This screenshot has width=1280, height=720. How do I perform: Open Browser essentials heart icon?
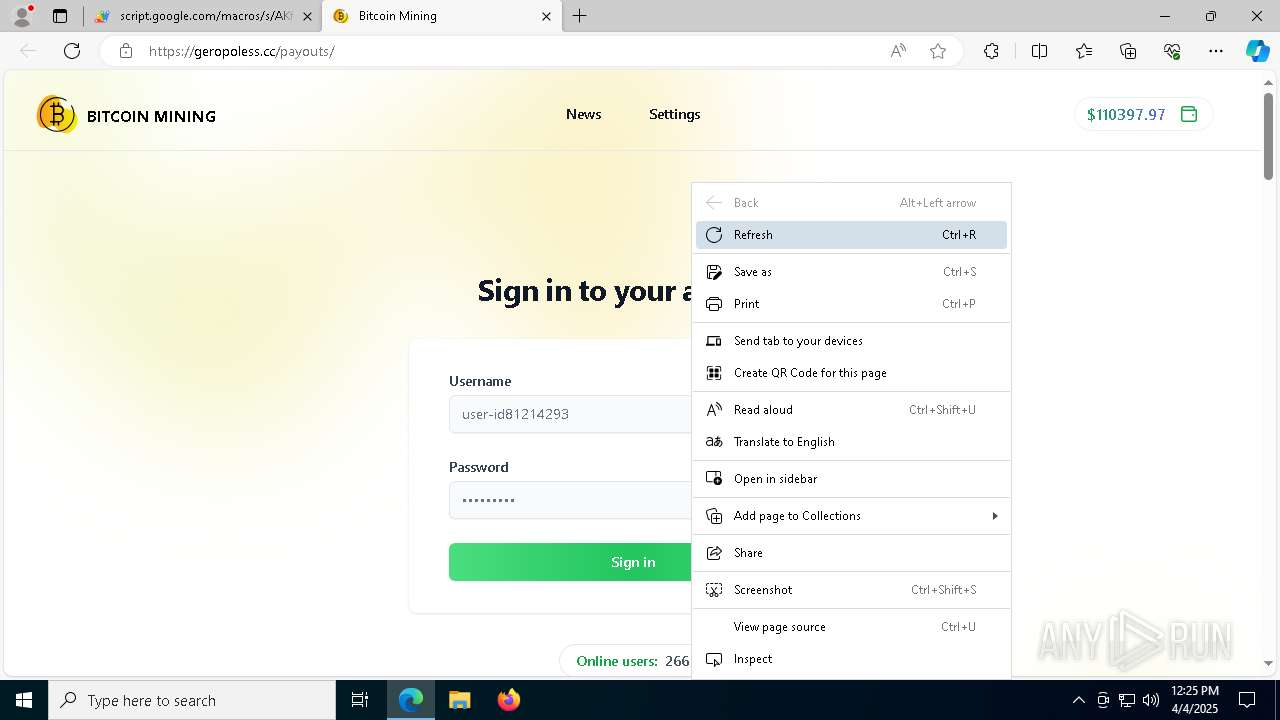[1172, 51]
